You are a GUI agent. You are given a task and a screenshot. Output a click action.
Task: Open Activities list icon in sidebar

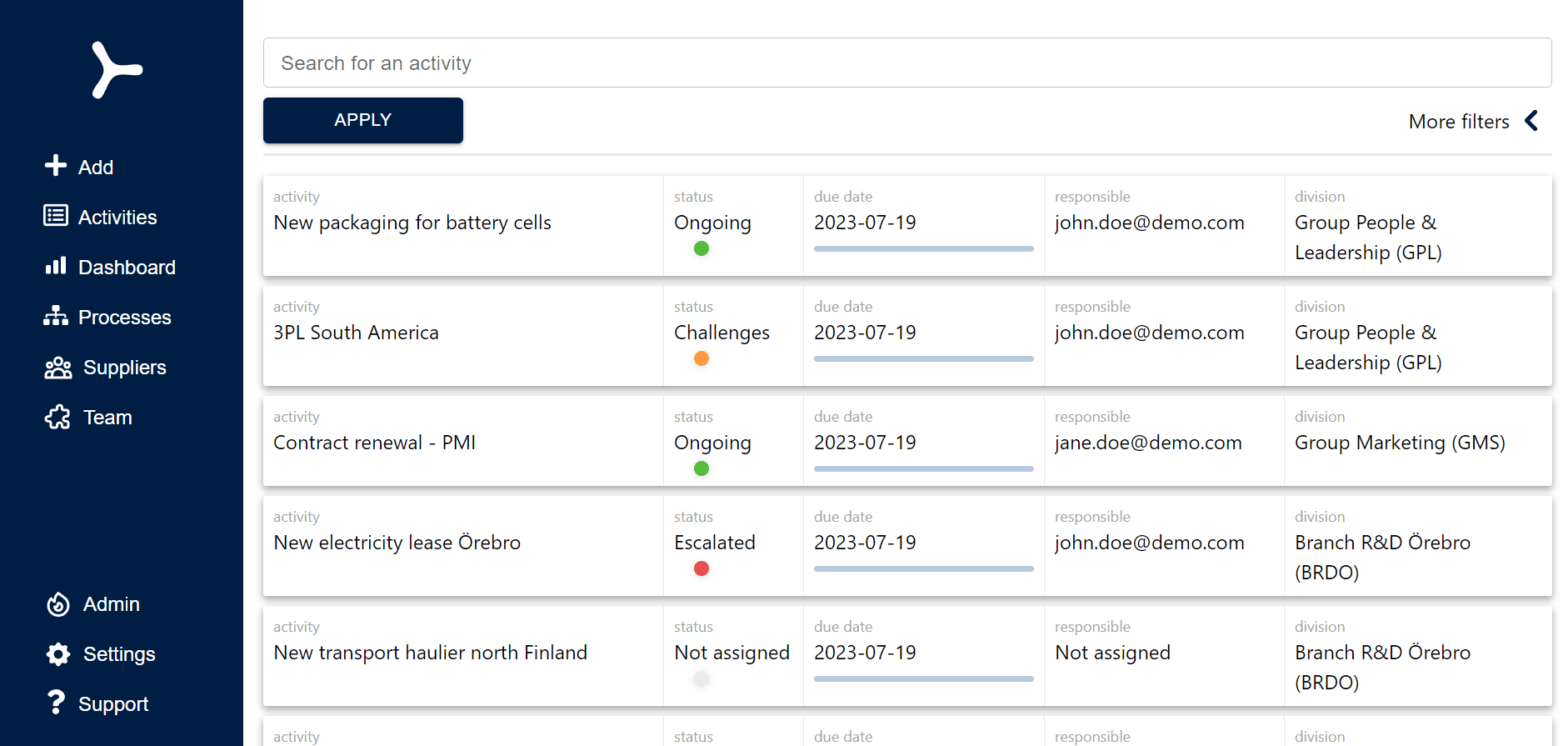tap(56, 216)
